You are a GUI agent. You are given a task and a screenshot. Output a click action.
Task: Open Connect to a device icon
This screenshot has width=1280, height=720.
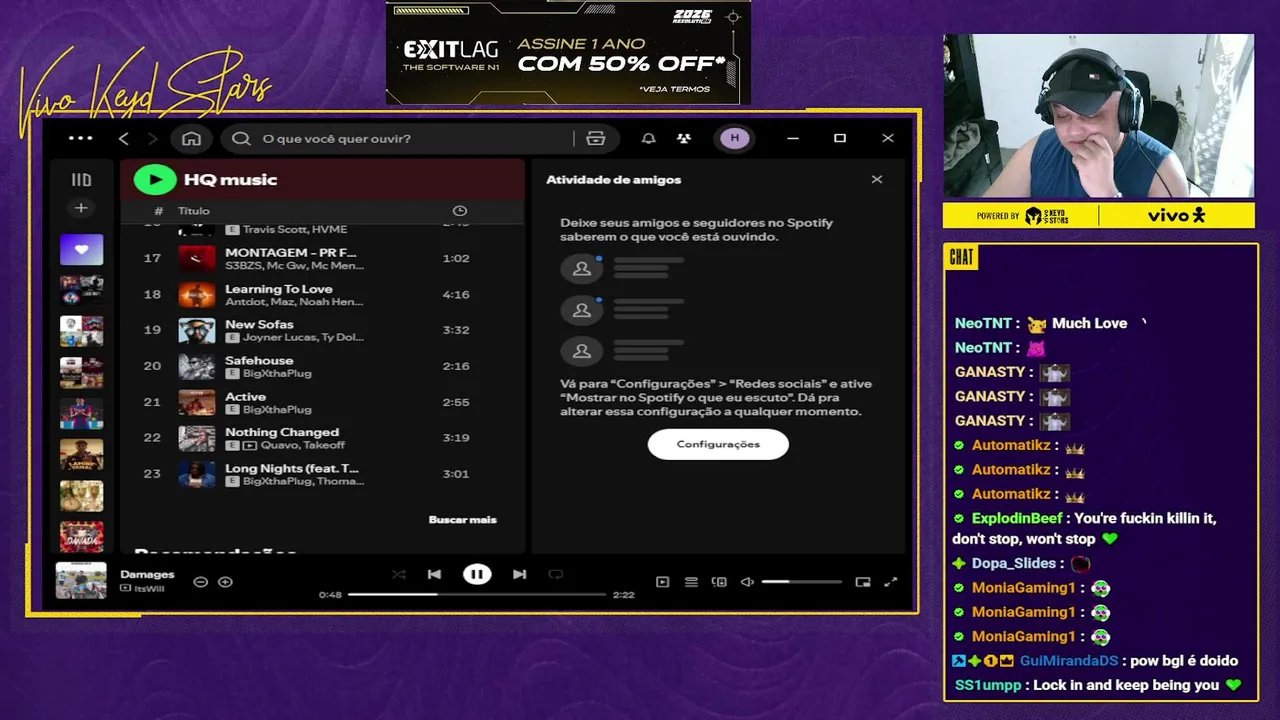click(x=719, y=582)
